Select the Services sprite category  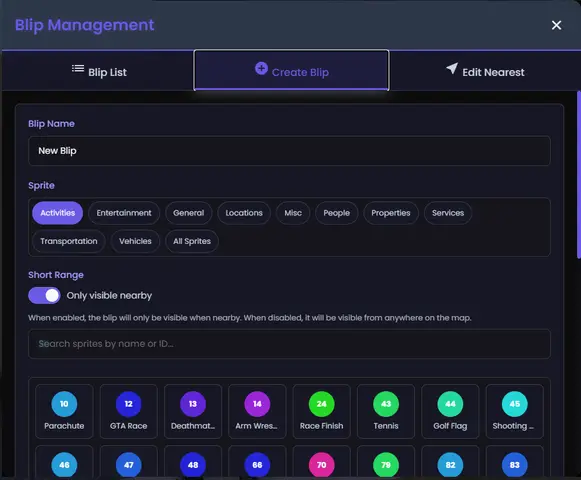pyautogui.click(x=448, y=213)
